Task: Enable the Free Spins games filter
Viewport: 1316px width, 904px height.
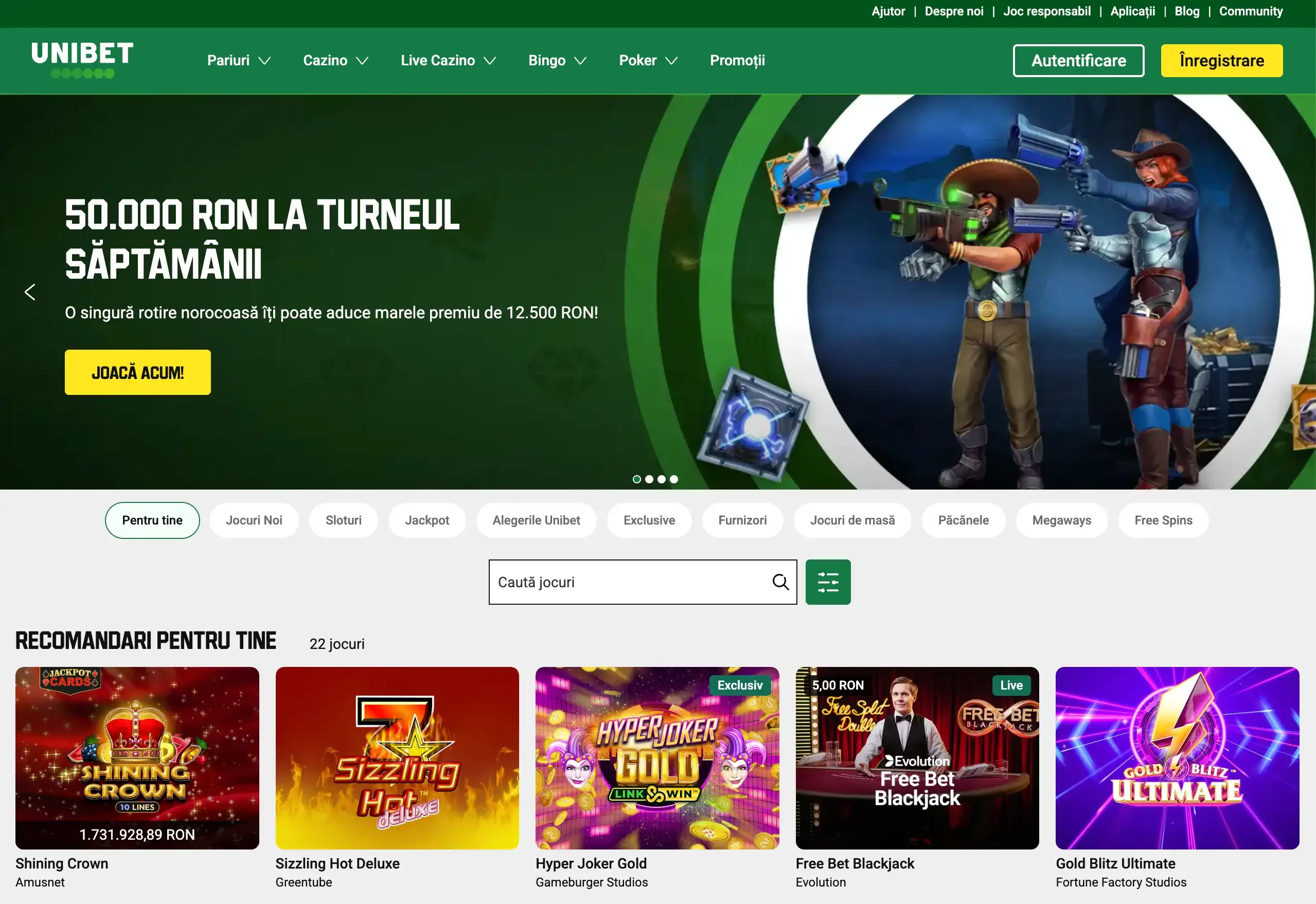Action: pyautogui.click(x=1163, y=520)
